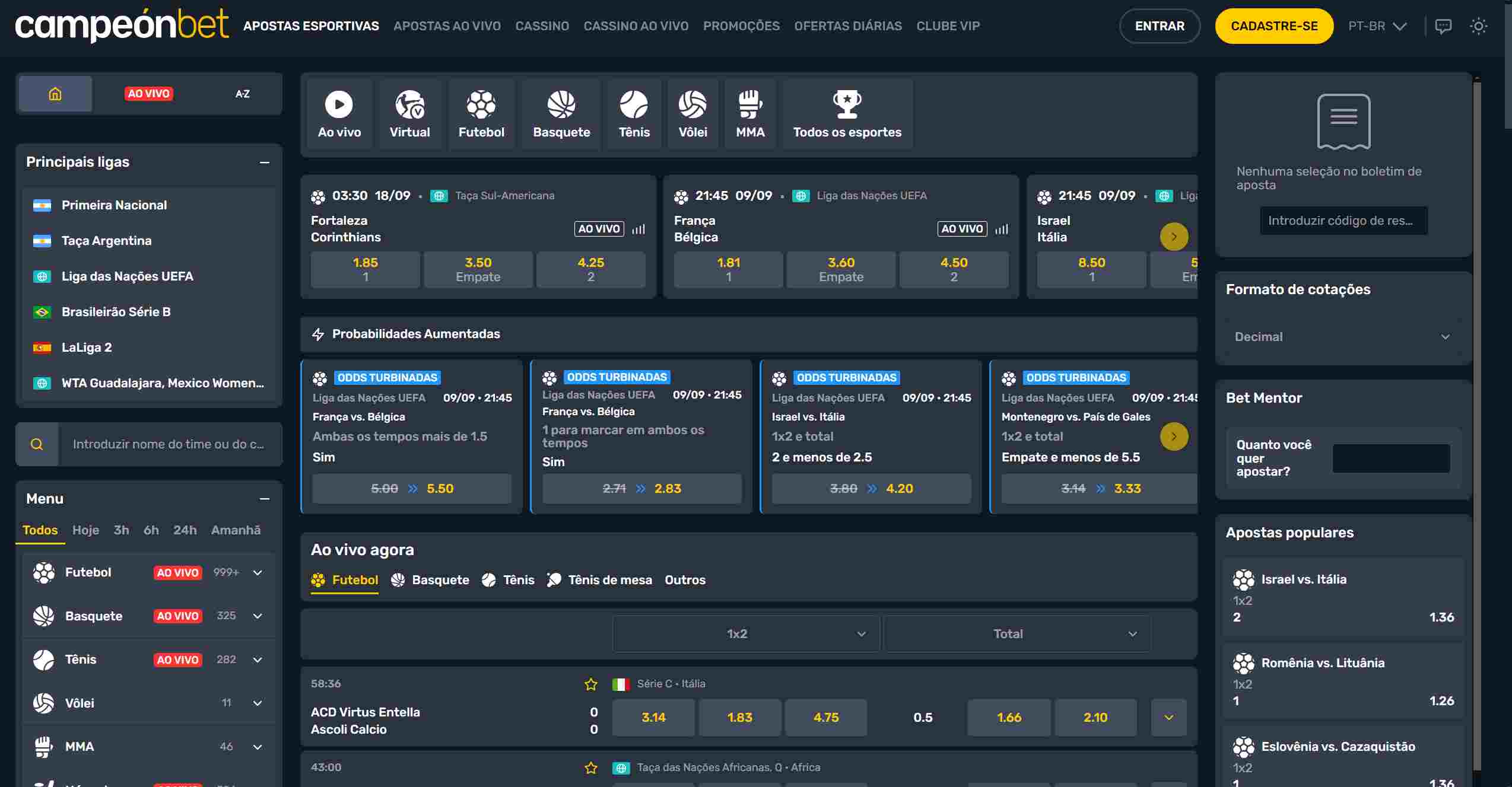Expand Tênis in the Menu list
Screen dimensions: 1512x787
(258, 660)
